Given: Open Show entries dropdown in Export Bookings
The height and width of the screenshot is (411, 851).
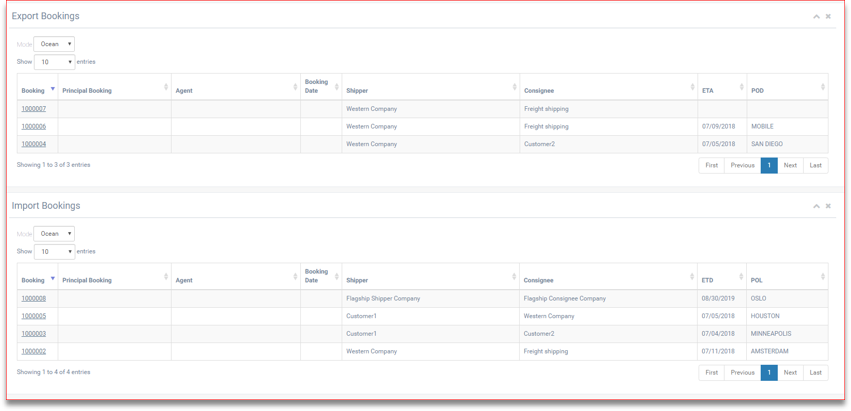Looking at the screenshot, I should point(54,62).
